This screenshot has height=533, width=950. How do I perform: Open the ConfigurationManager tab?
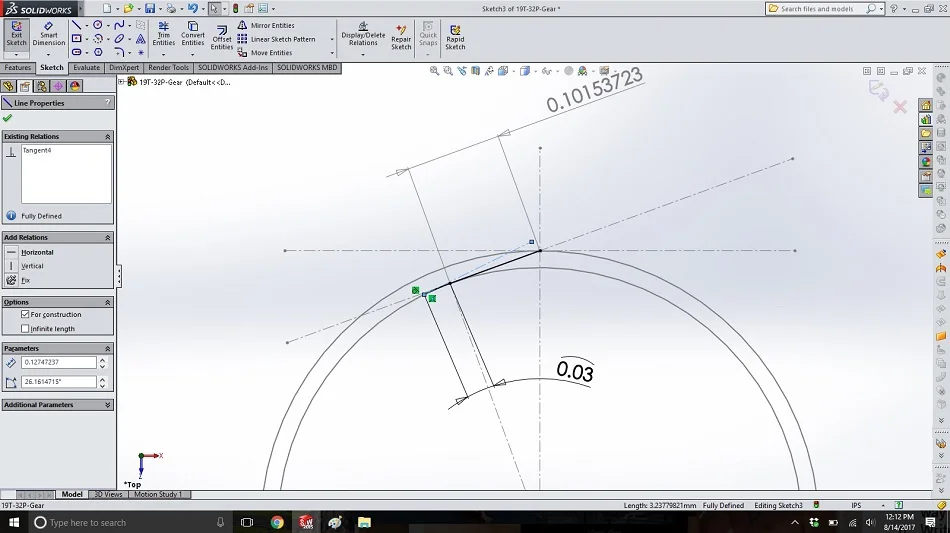41,86
